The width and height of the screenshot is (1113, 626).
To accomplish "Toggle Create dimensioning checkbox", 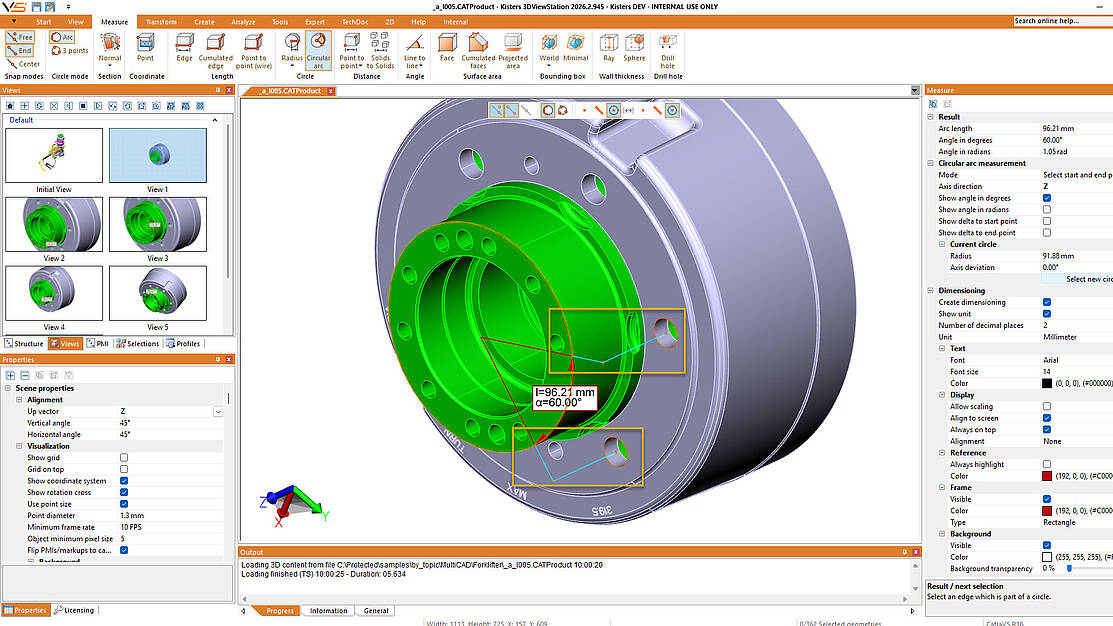I will click(x=1047, y=302).
